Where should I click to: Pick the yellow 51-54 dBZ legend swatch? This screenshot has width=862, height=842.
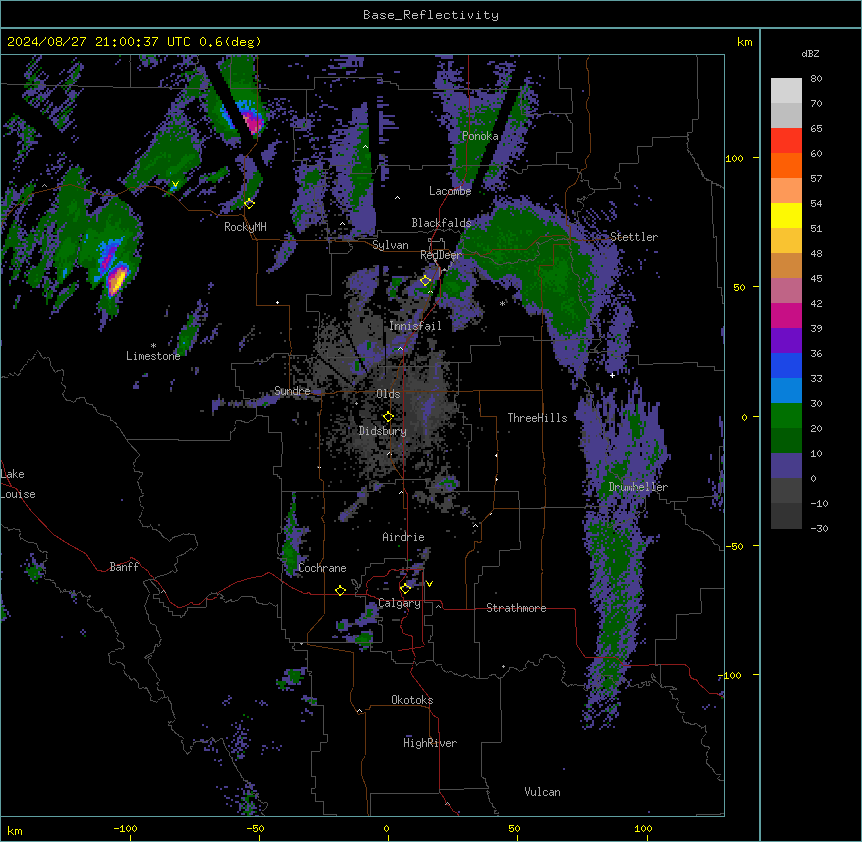[786, 215]
